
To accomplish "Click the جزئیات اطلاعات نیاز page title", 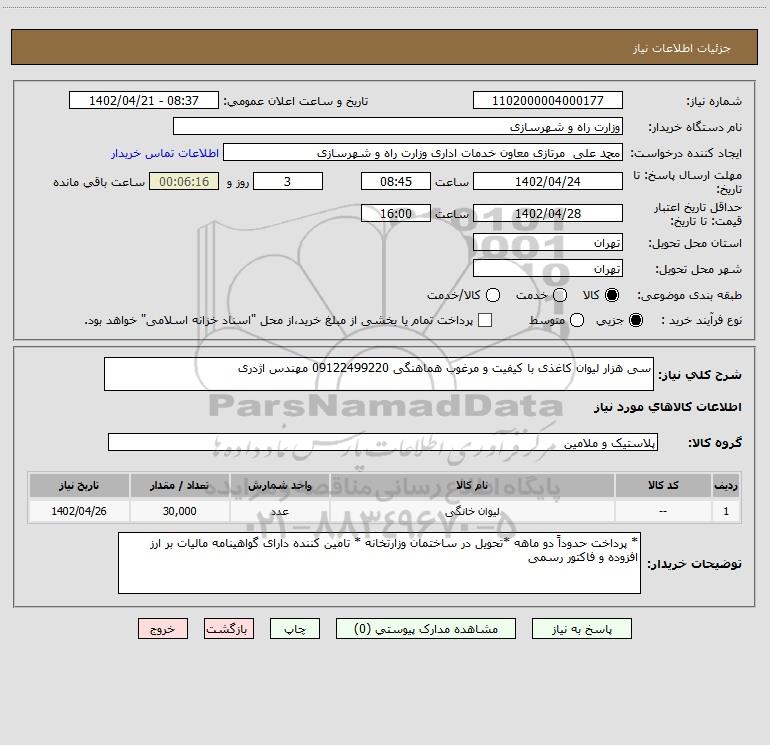I will point(682,48).
